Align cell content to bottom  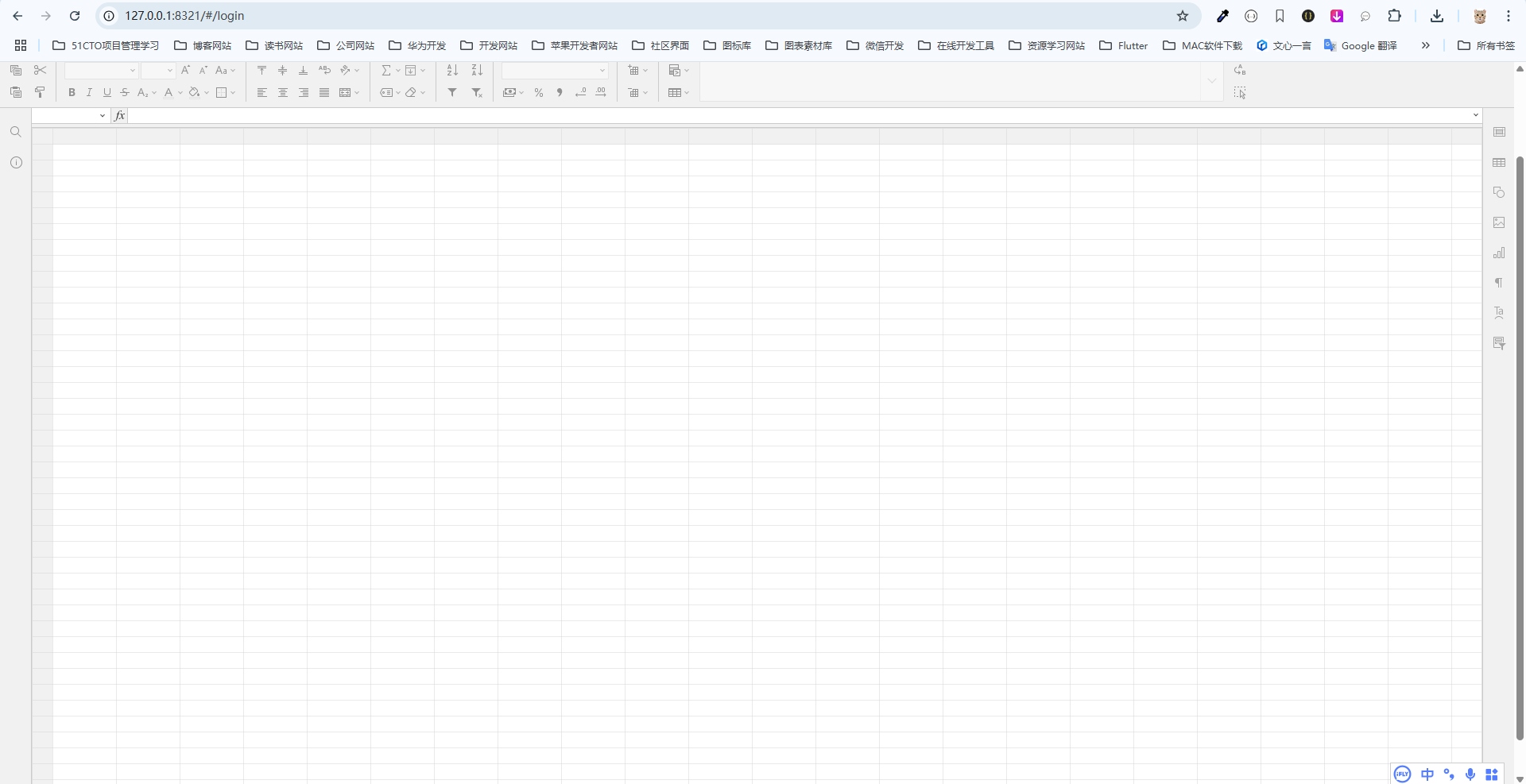click(x=303, y=71)
